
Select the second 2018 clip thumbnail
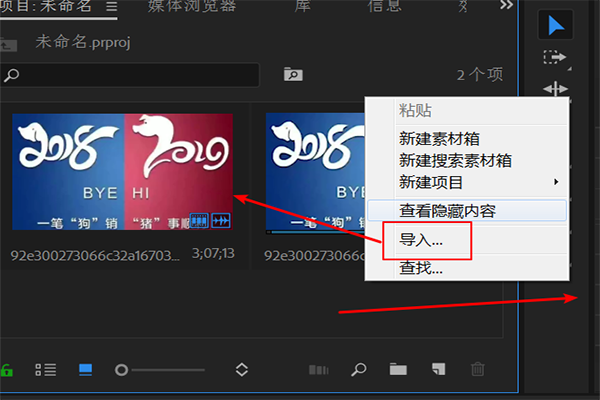[315, 172]
